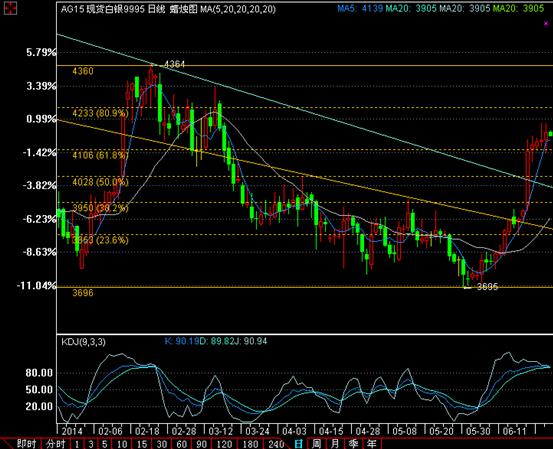Click the KDJ(9,3,3) indicator label
Image resolution: width=553 pixels, height=449 pixels.
pos(83,342)
